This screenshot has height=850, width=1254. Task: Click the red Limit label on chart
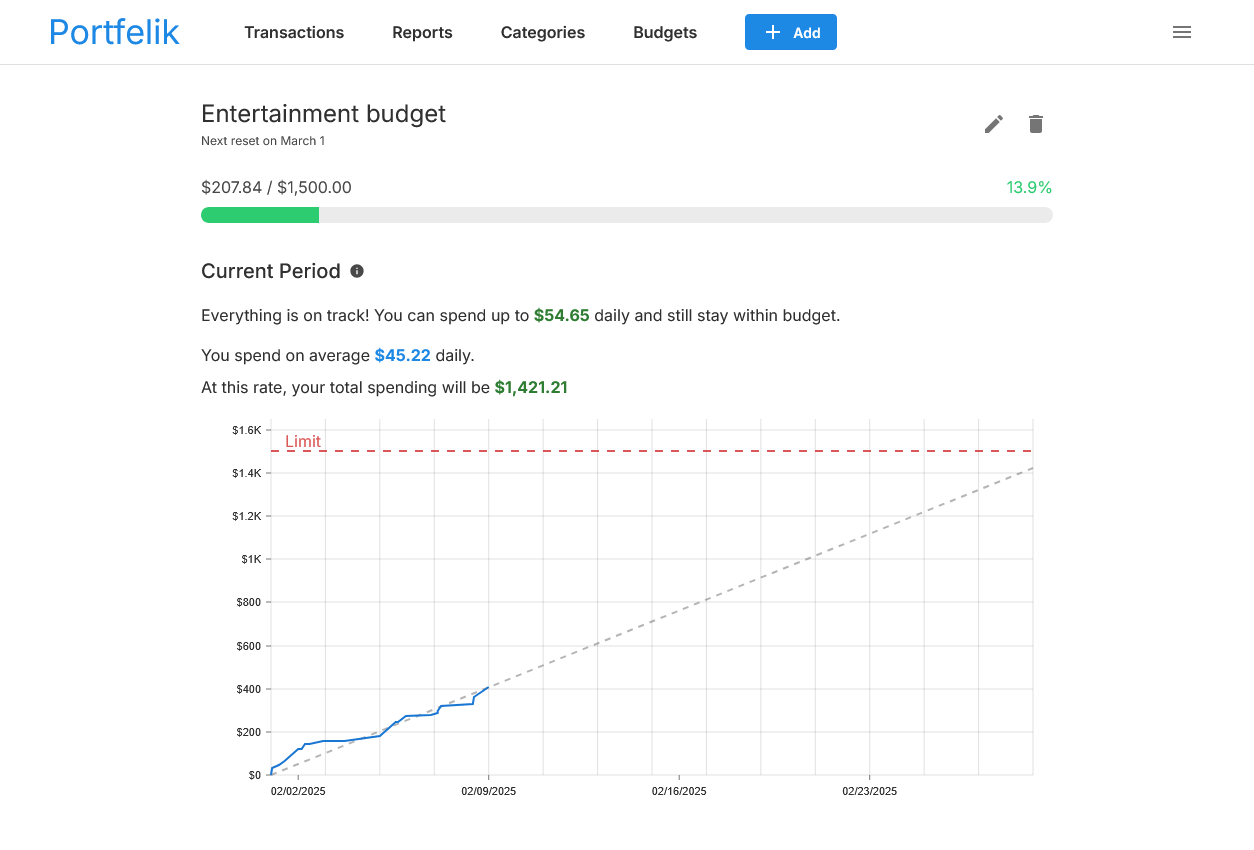[x=303, y=441]
